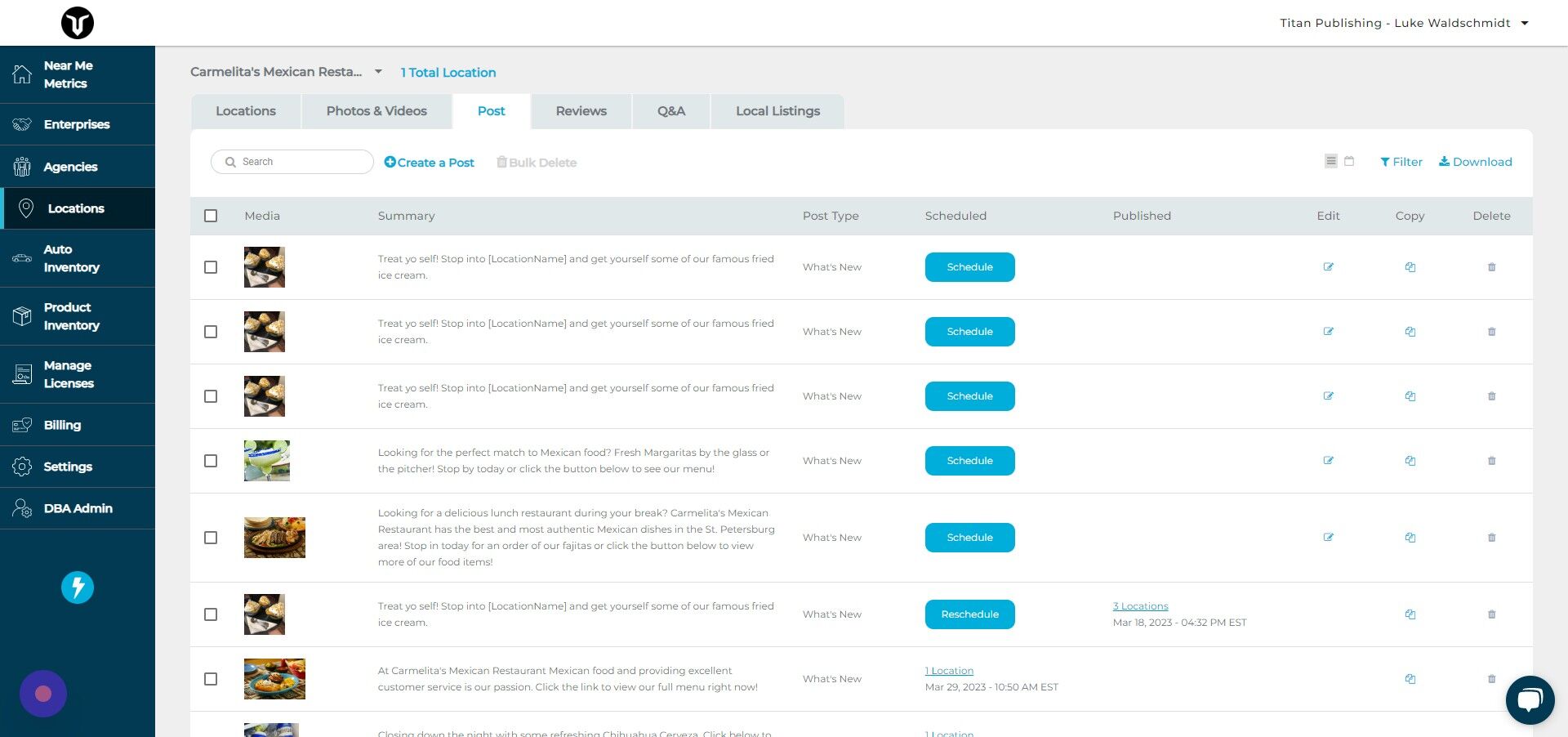
Task: Check the first fried ice cream post checkbox
Action: [x=211, y=267]
